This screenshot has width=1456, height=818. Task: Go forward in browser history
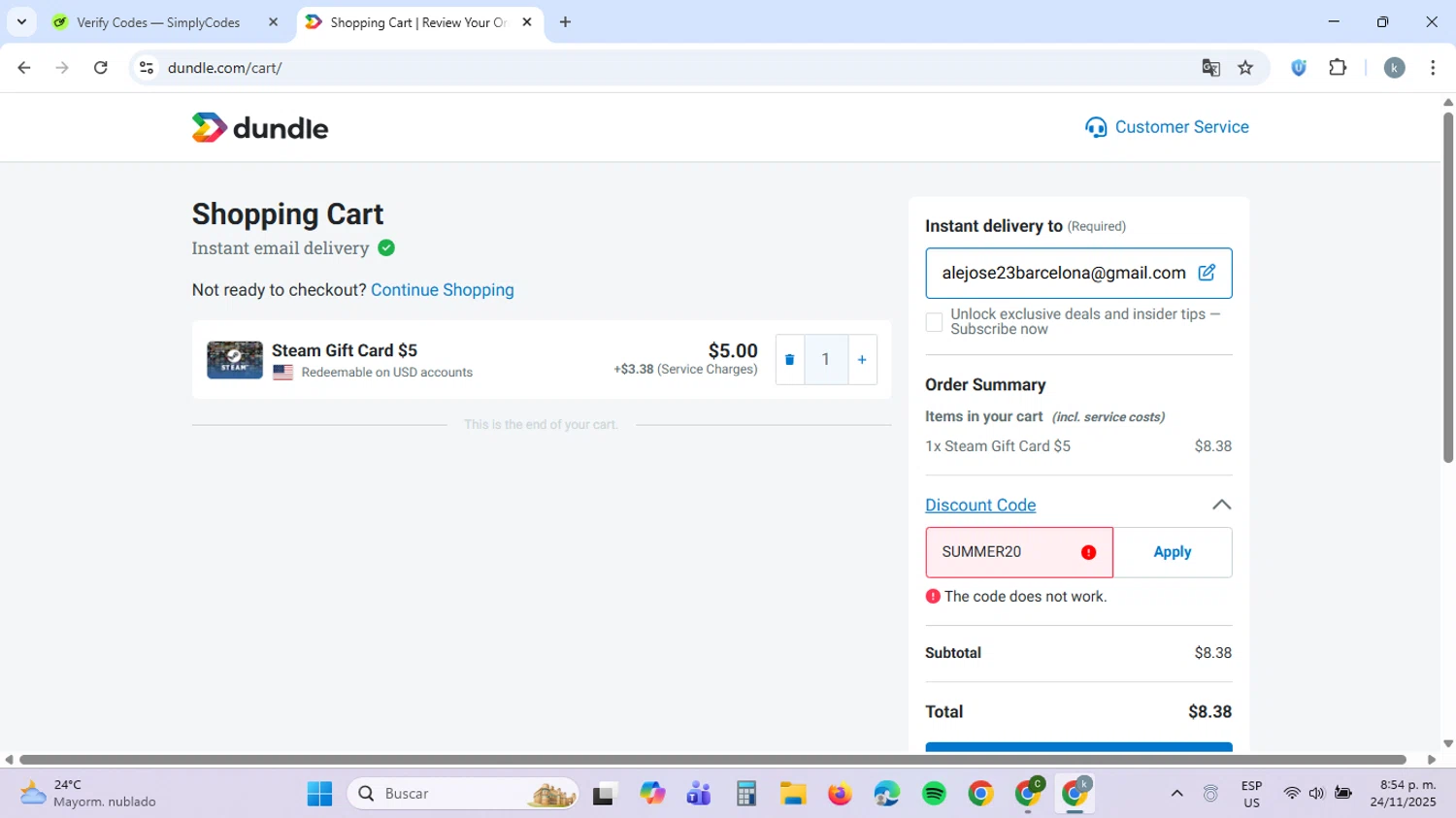point(62,68)
